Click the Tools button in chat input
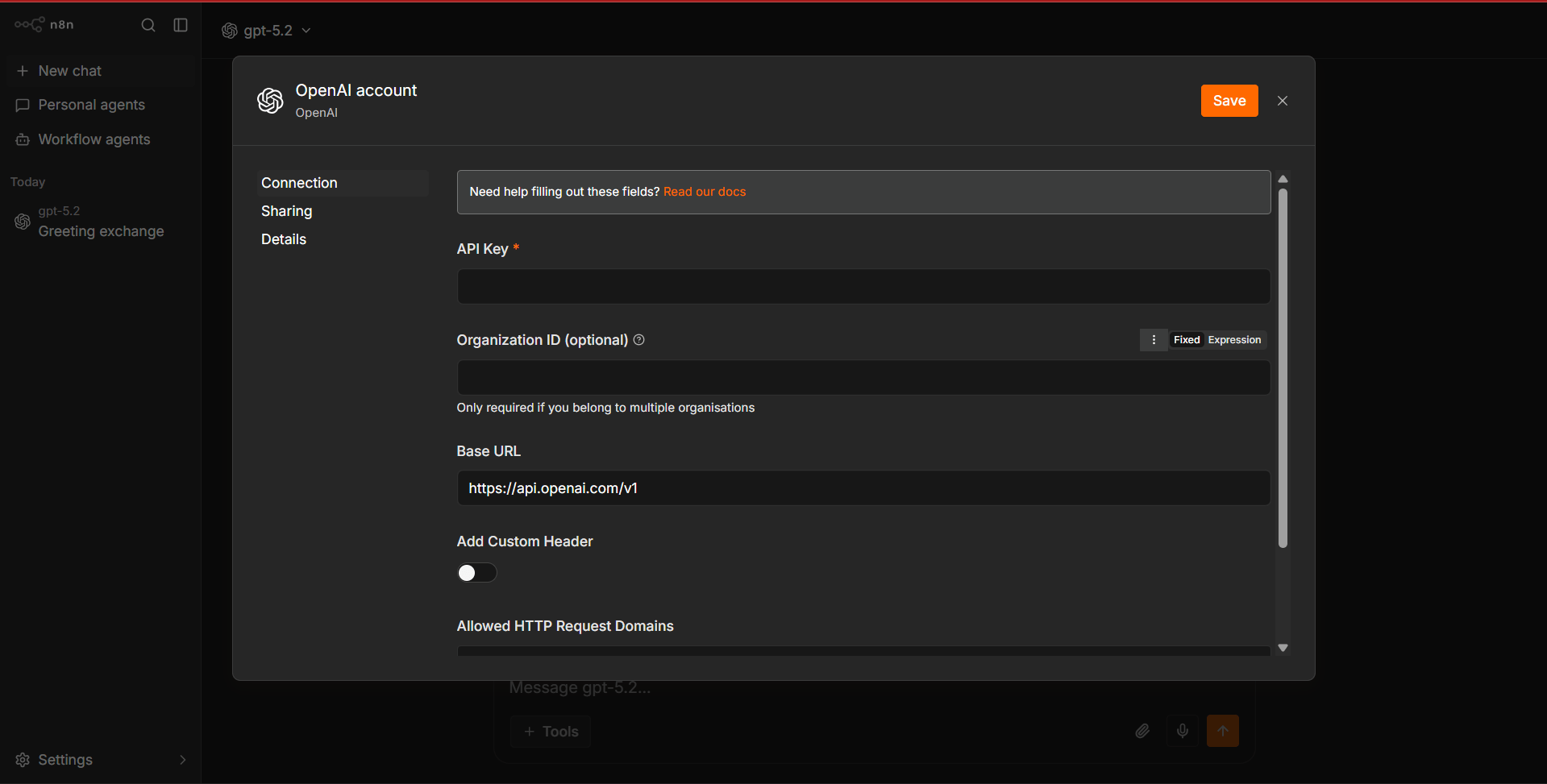1547x784 pixels. click(x=551, y=732)
